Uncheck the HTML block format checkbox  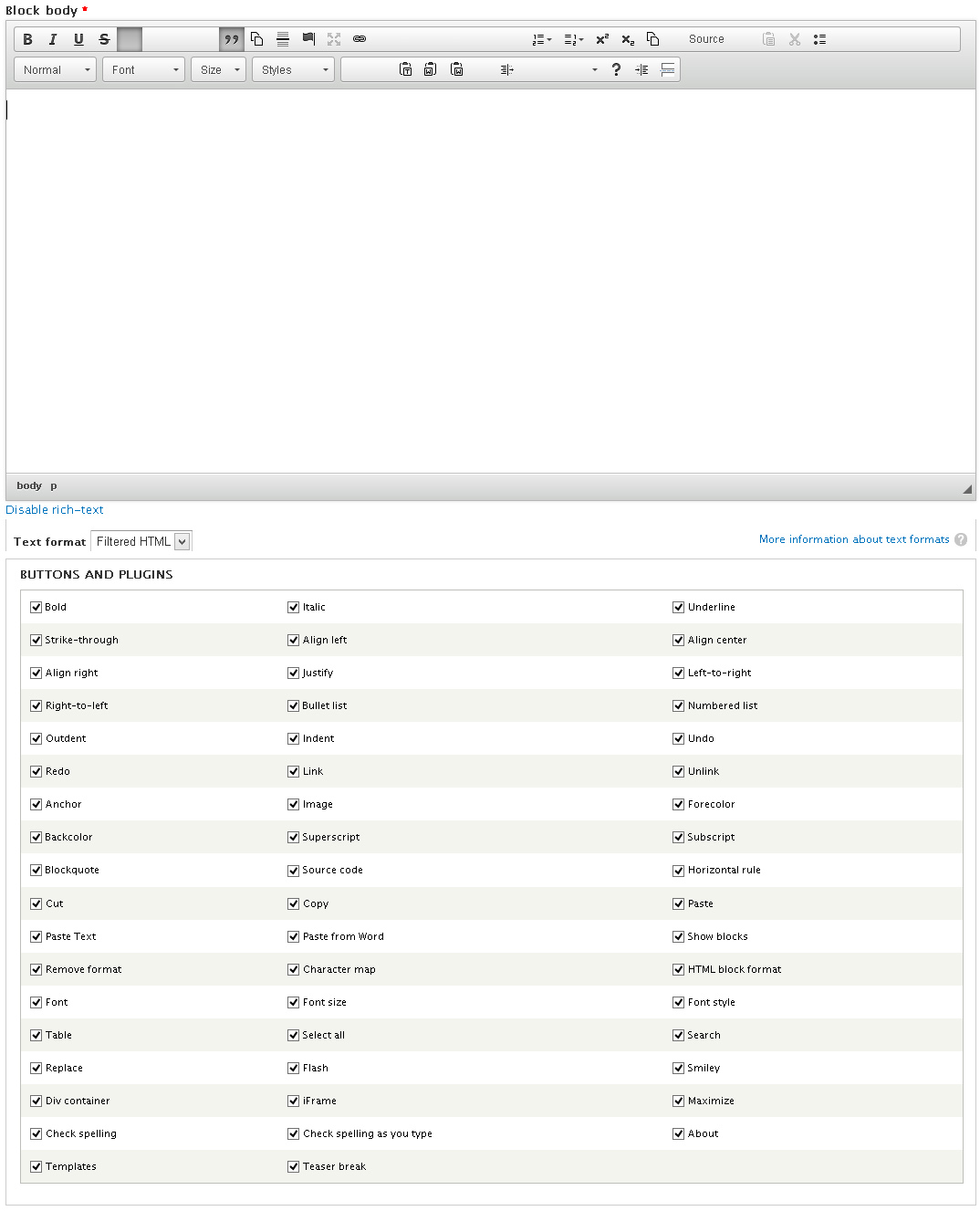pos(679,969)
